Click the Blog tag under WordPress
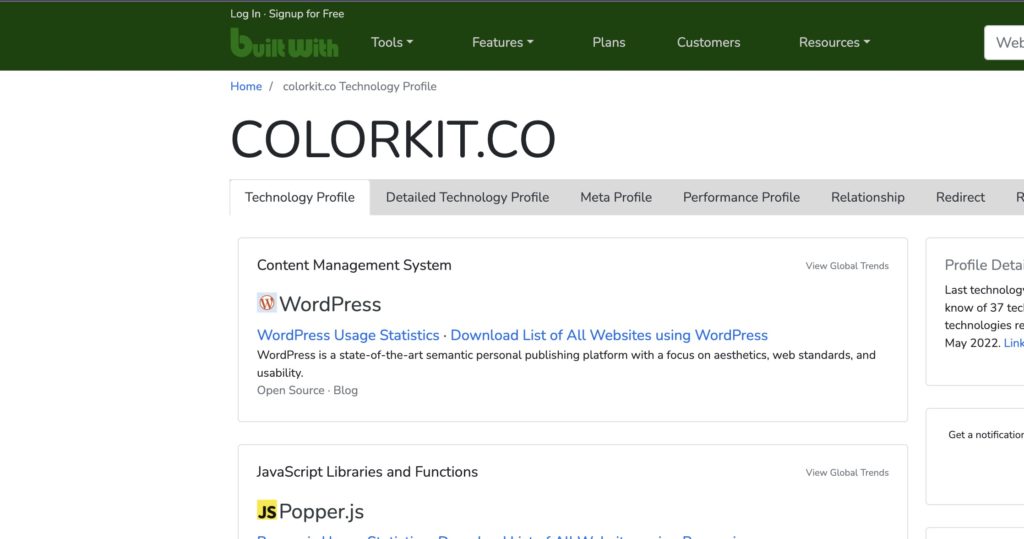1024x539 pixels. click(345, 390)
